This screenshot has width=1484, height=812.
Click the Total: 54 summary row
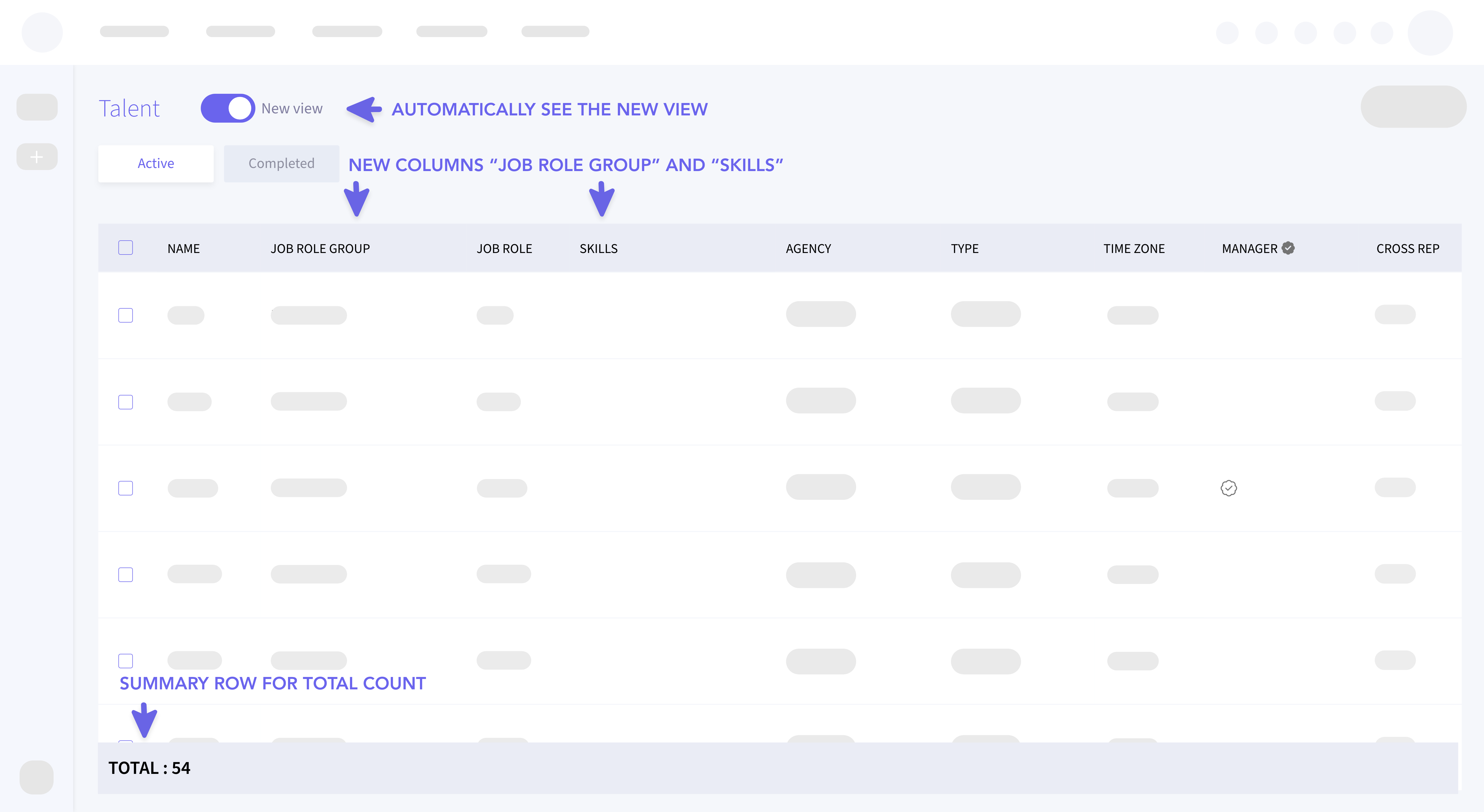pyautogui.click(x=149, y=768)
